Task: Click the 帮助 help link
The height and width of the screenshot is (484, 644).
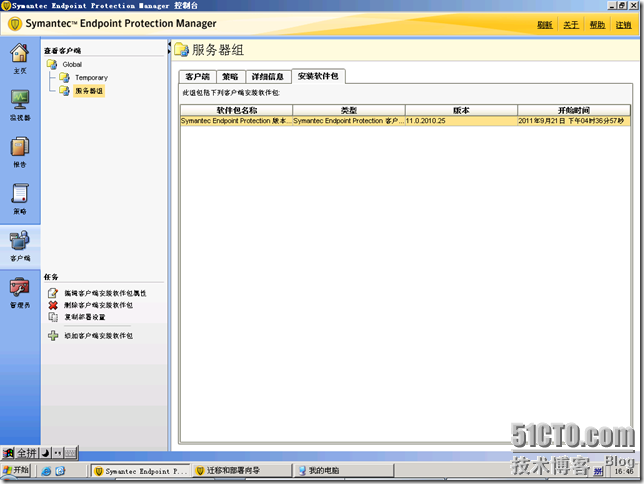Action: 597,25
